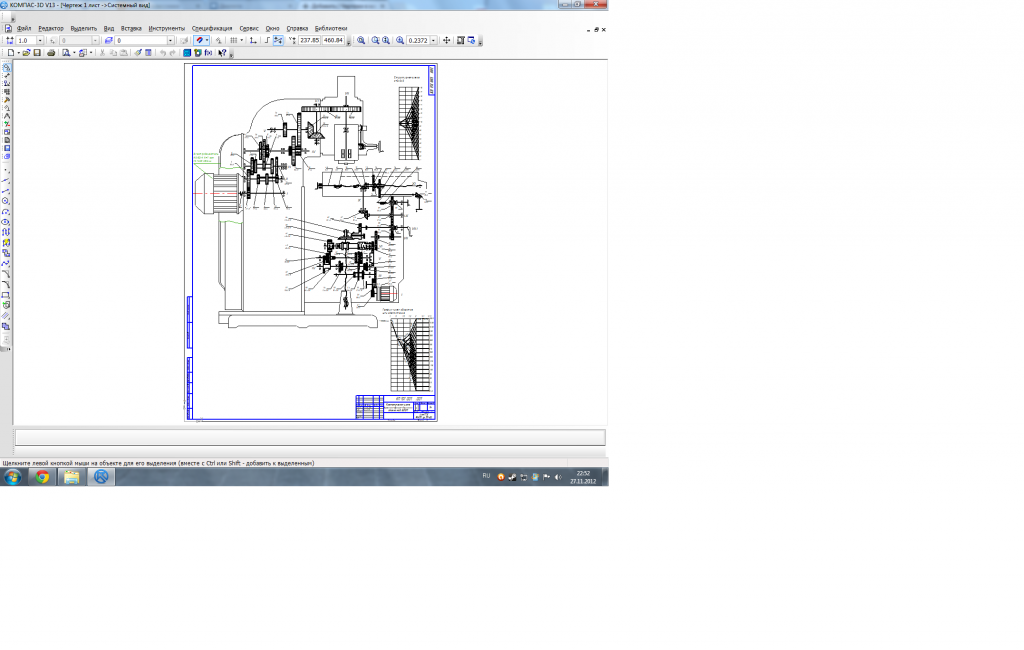The image size is (1024, 650).
Task: Open the current scale 1.0 dropdown
Action: [40, 41]
